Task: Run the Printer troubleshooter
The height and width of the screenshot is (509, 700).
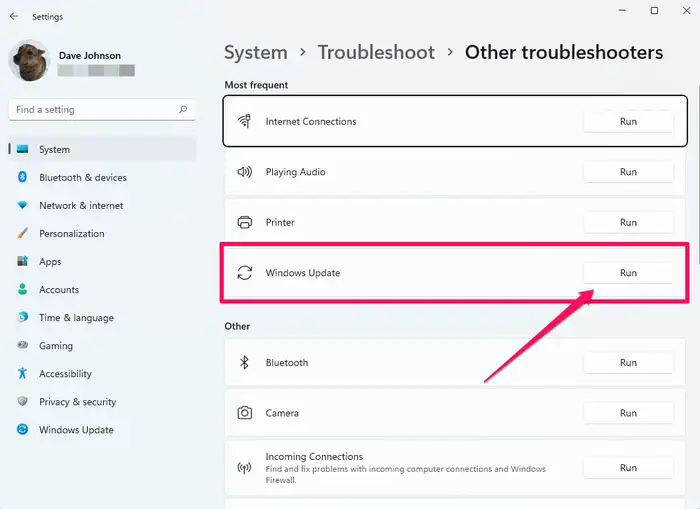Action: pos(627,222)
